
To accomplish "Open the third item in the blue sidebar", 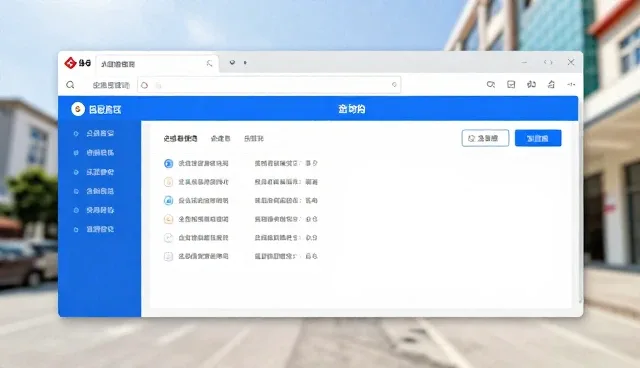I will click(x=100, y=172).
